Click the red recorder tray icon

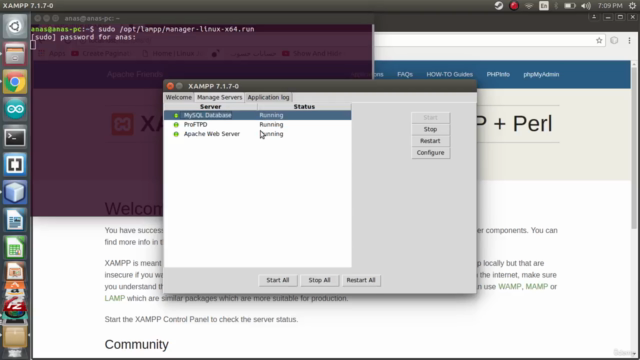(514, 6)
